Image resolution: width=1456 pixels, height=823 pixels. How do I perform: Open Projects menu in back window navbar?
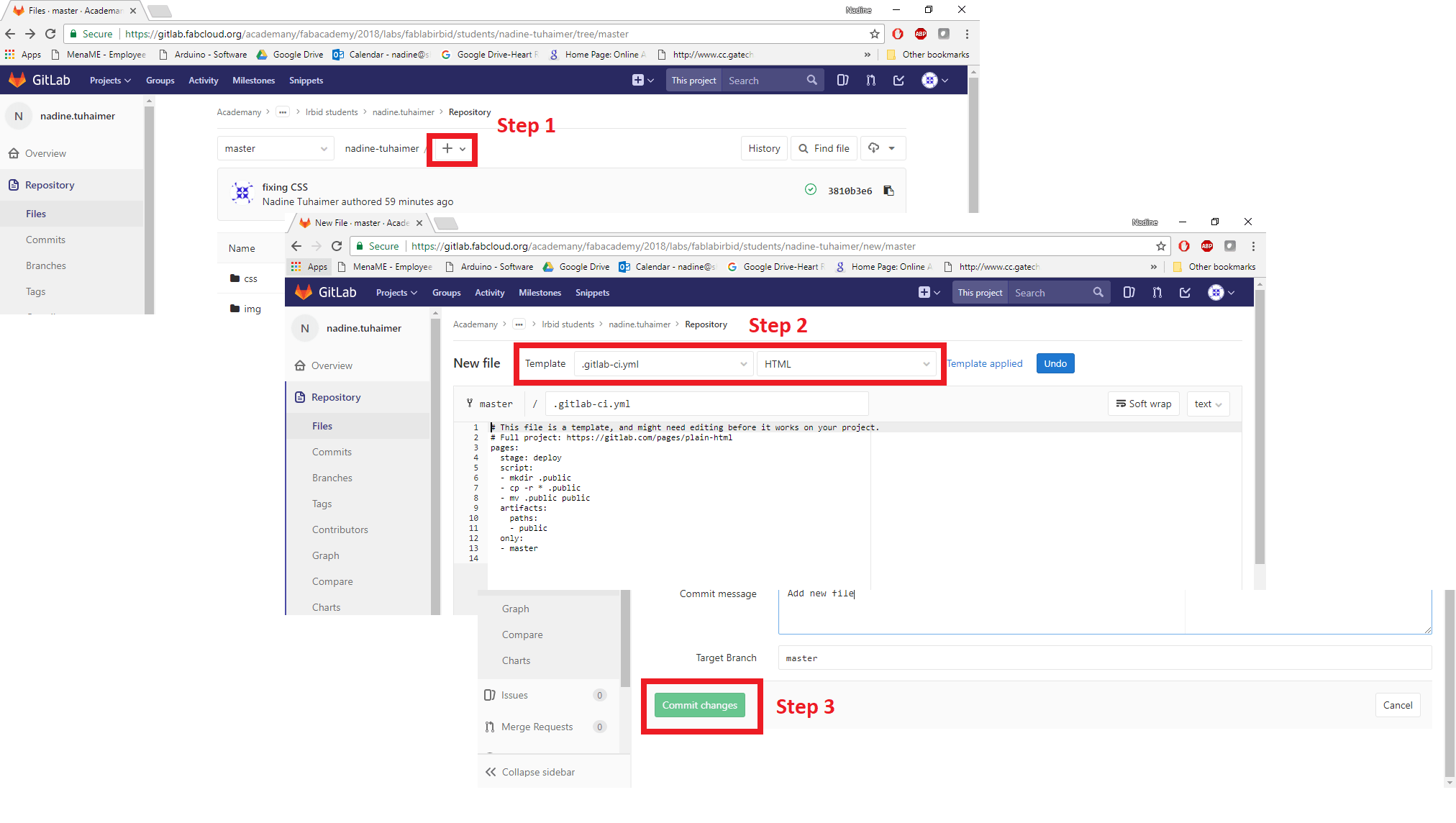coord(110,81)
